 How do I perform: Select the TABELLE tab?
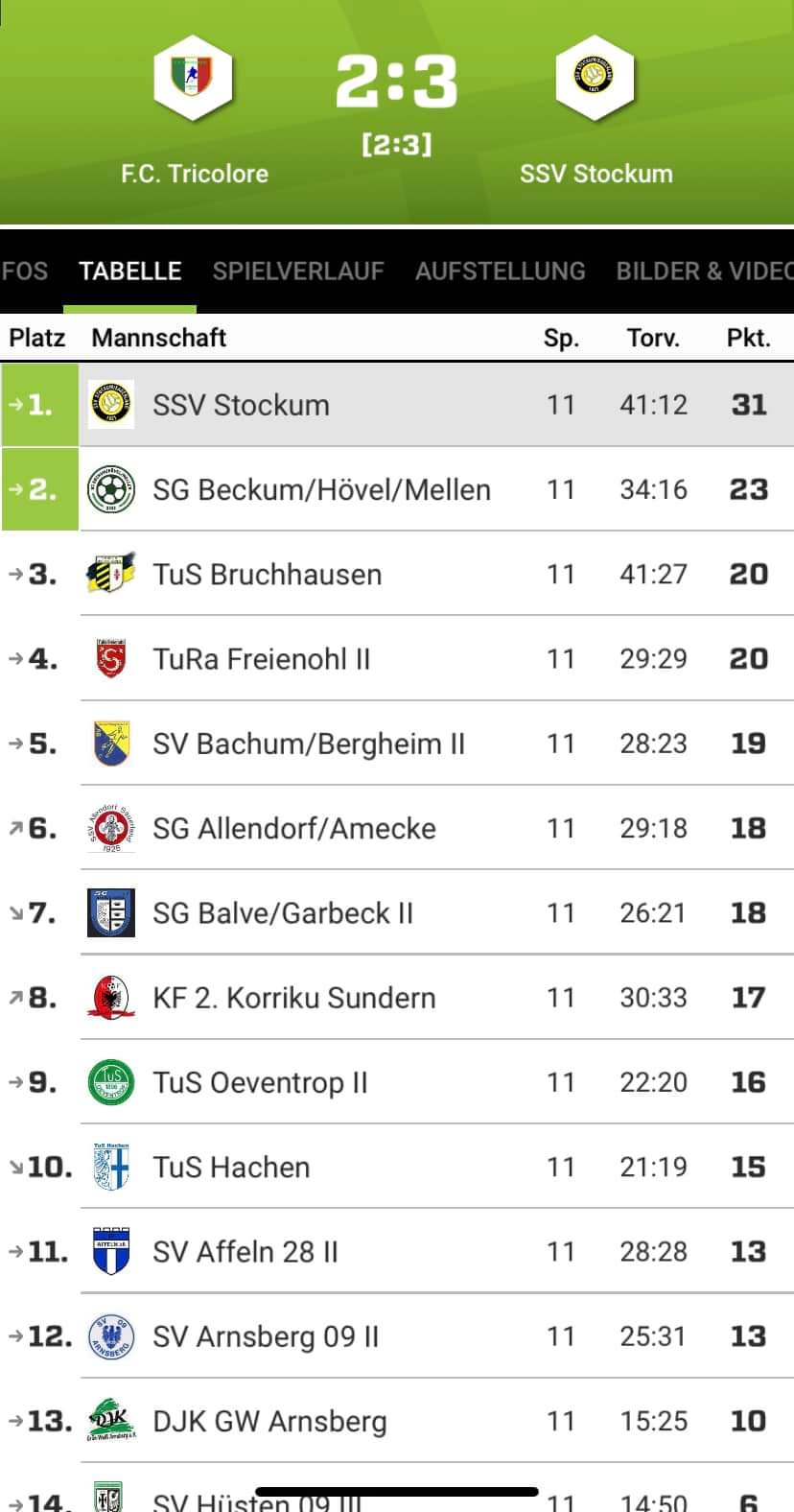pyautogui.click(x=130, y=272)
